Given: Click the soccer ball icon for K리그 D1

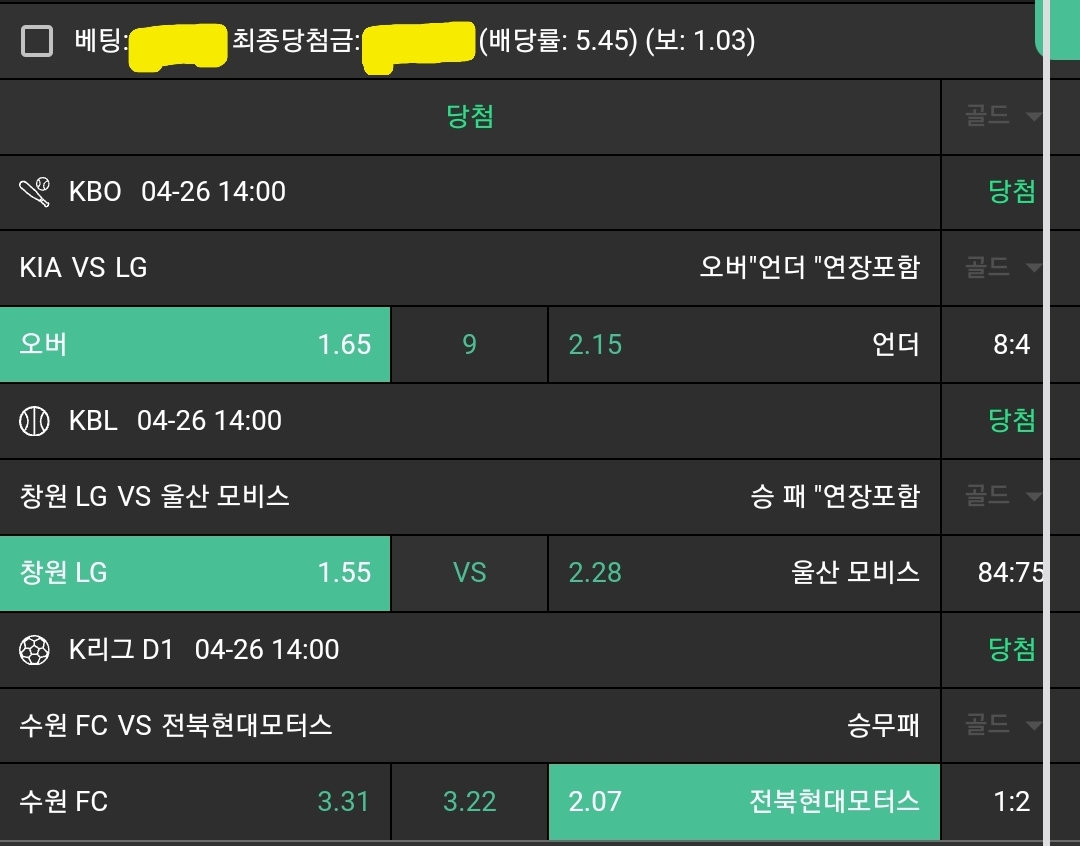Looking at the screenshot, I should pyautogui.click(x=34, y=650).
